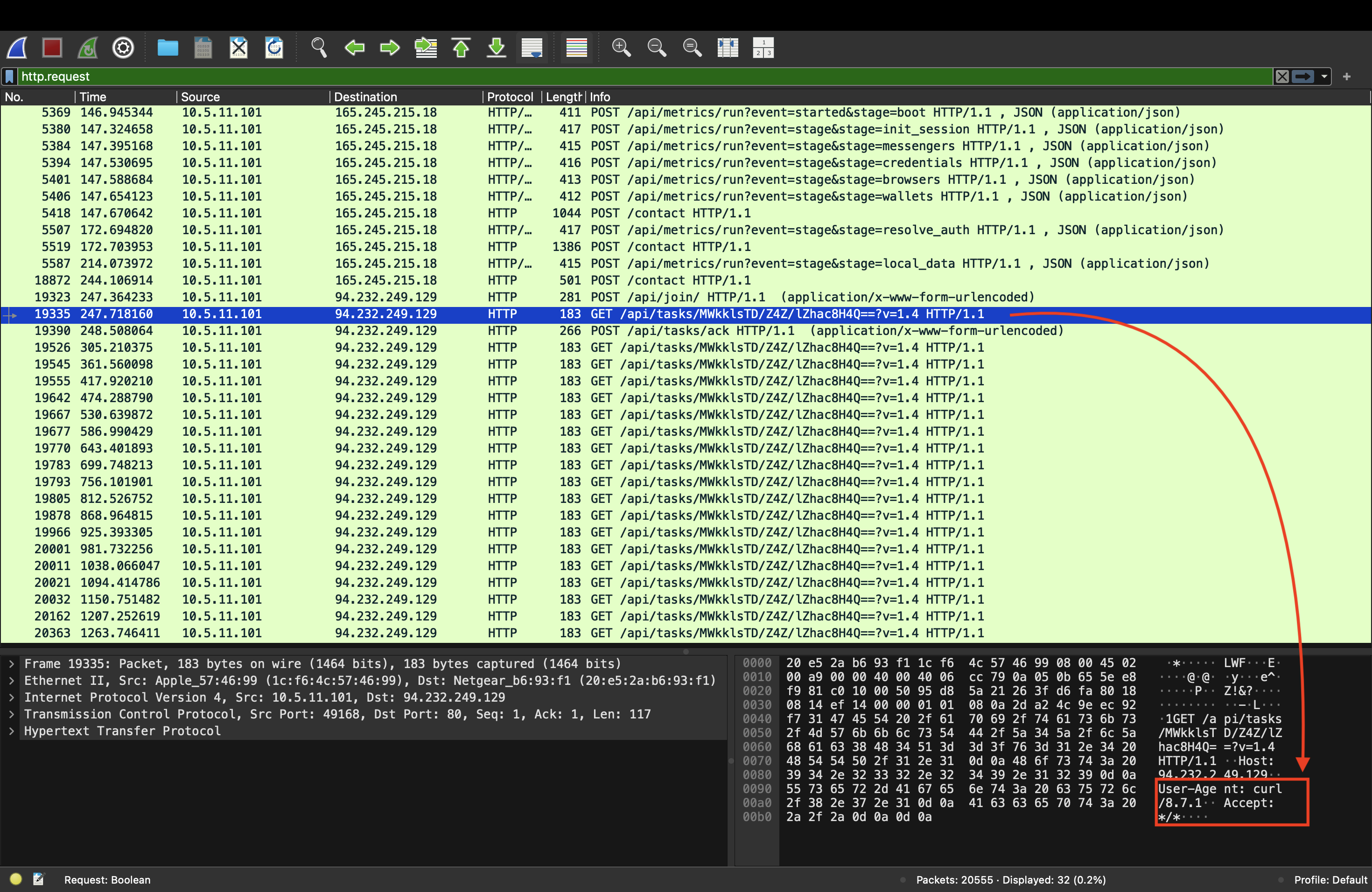This screenshot has height=892, width=1372.
Task: Select packet 18872 POST /contact row
Action: click(686, 281)
